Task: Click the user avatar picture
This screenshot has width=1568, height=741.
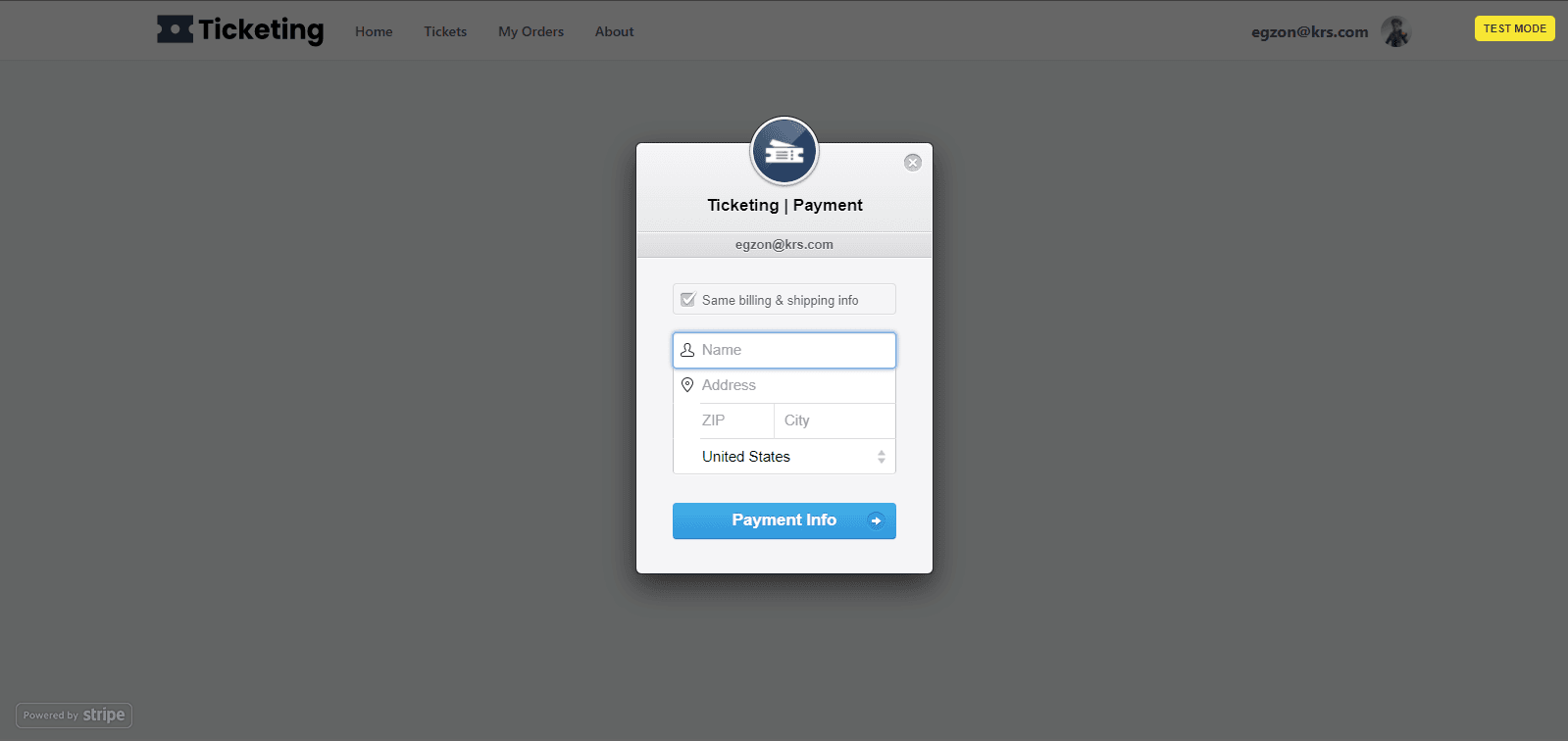Action: [1394, 31]
